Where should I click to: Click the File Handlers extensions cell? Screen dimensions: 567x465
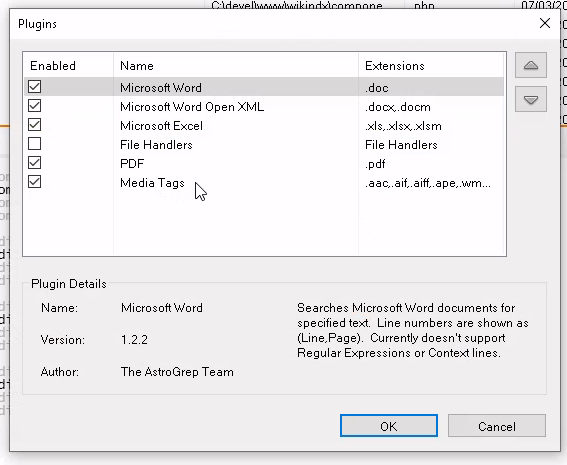[x=401, y=145]
